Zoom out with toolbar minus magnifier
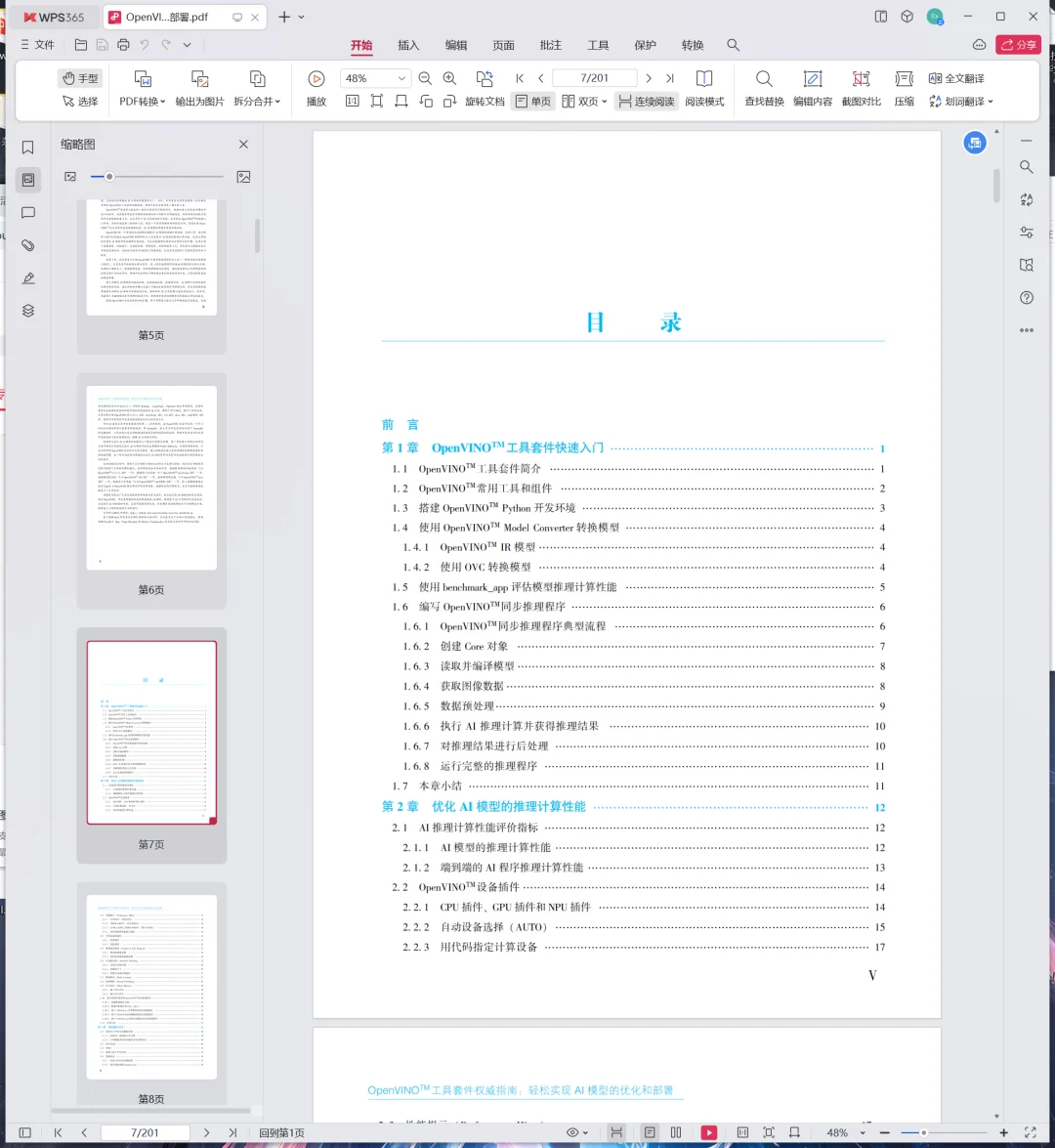Viewport: 1055px width, 1148px height. click(x=425, y=78)
